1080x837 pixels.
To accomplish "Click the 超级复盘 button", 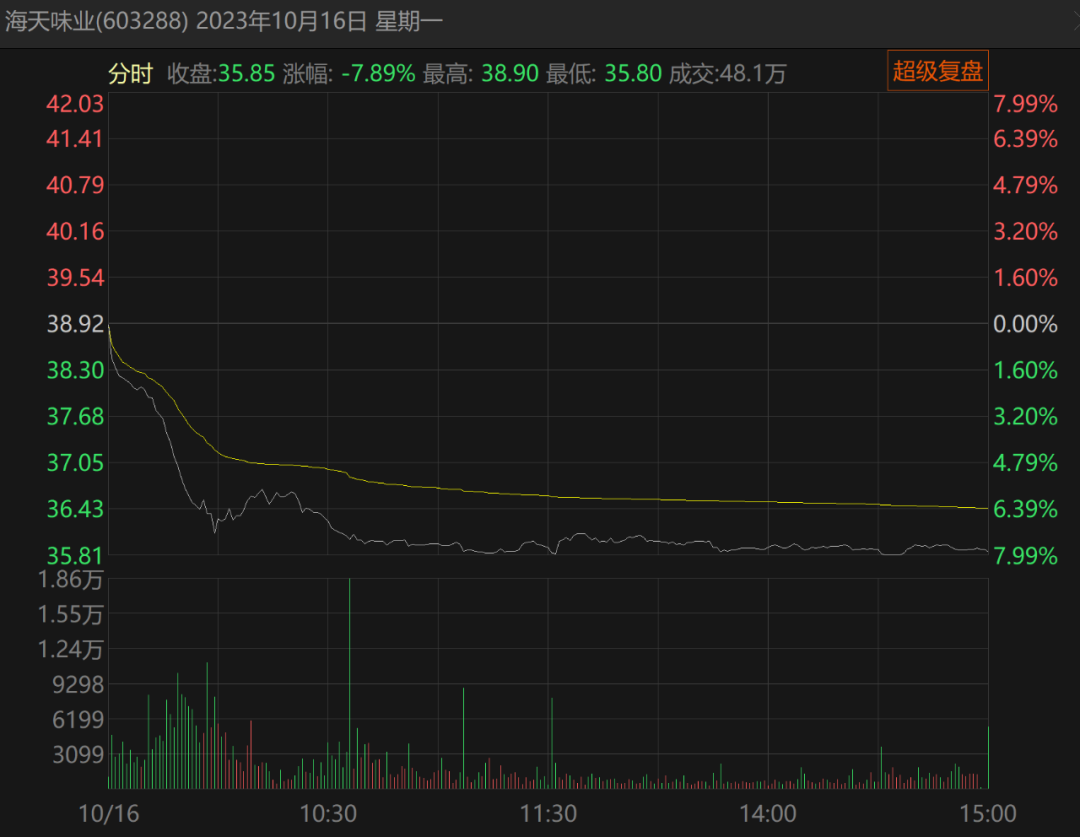I will (937, 71).
